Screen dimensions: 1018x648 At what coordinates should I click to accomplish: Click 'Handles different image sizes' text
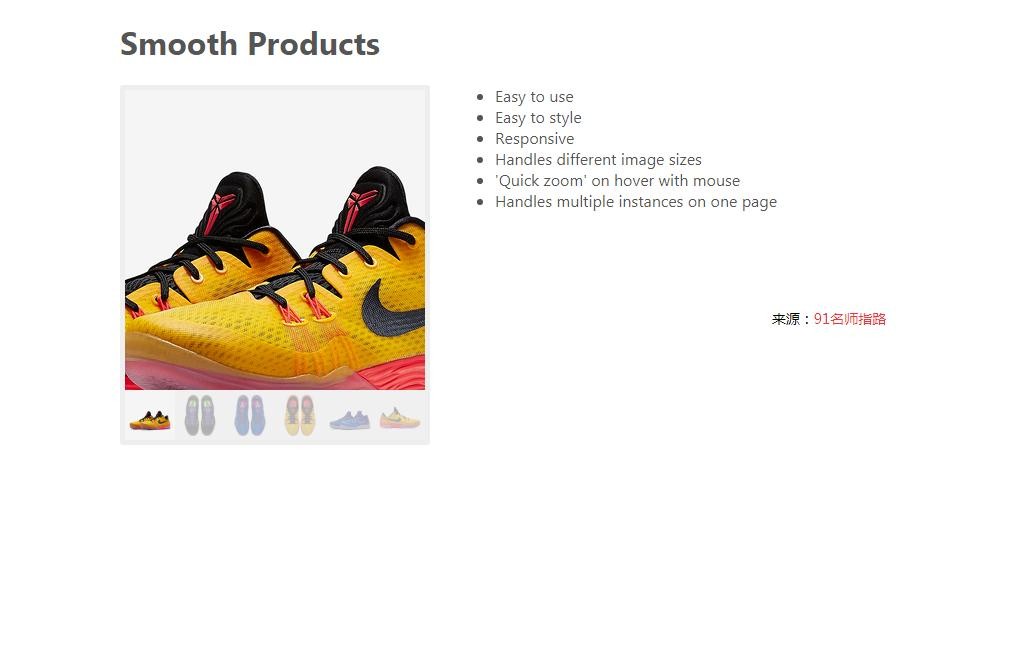[599, 160]
